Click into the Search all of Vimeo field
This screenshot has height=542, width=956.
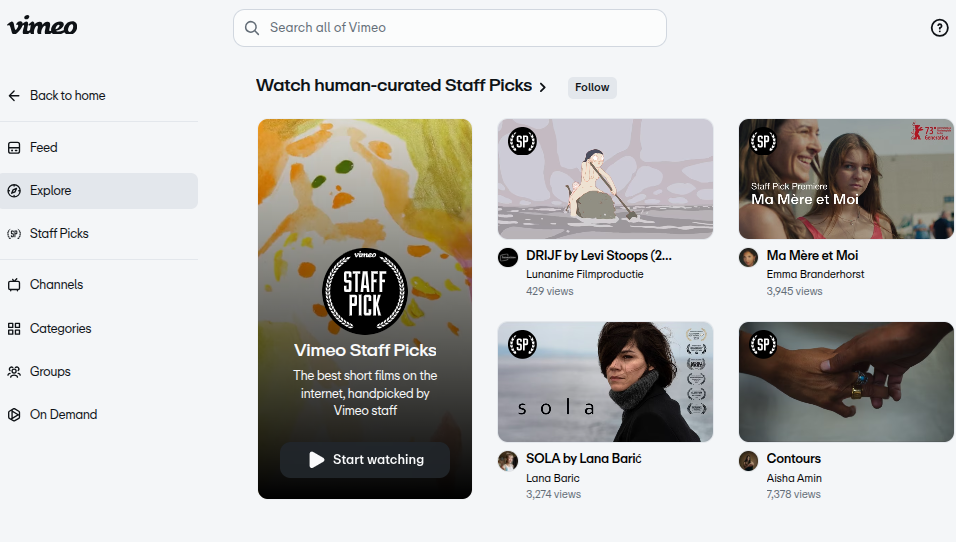(x=460, y=28)
